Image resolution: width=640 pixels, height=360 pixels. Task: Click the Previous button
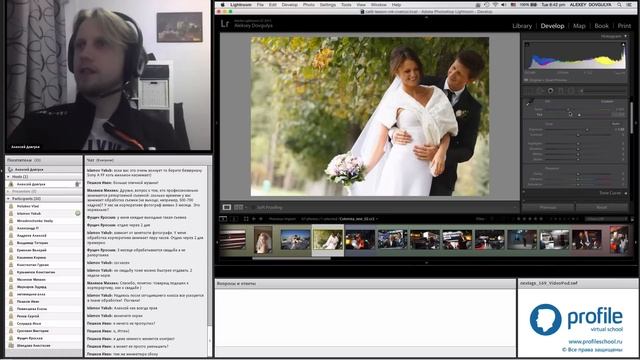(548, 207)
